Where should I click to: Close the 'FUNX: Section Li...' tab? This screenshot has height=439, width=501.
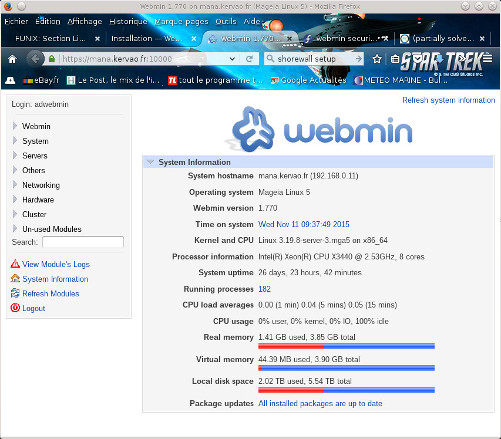pyautogui.click(x=97, y=39)
